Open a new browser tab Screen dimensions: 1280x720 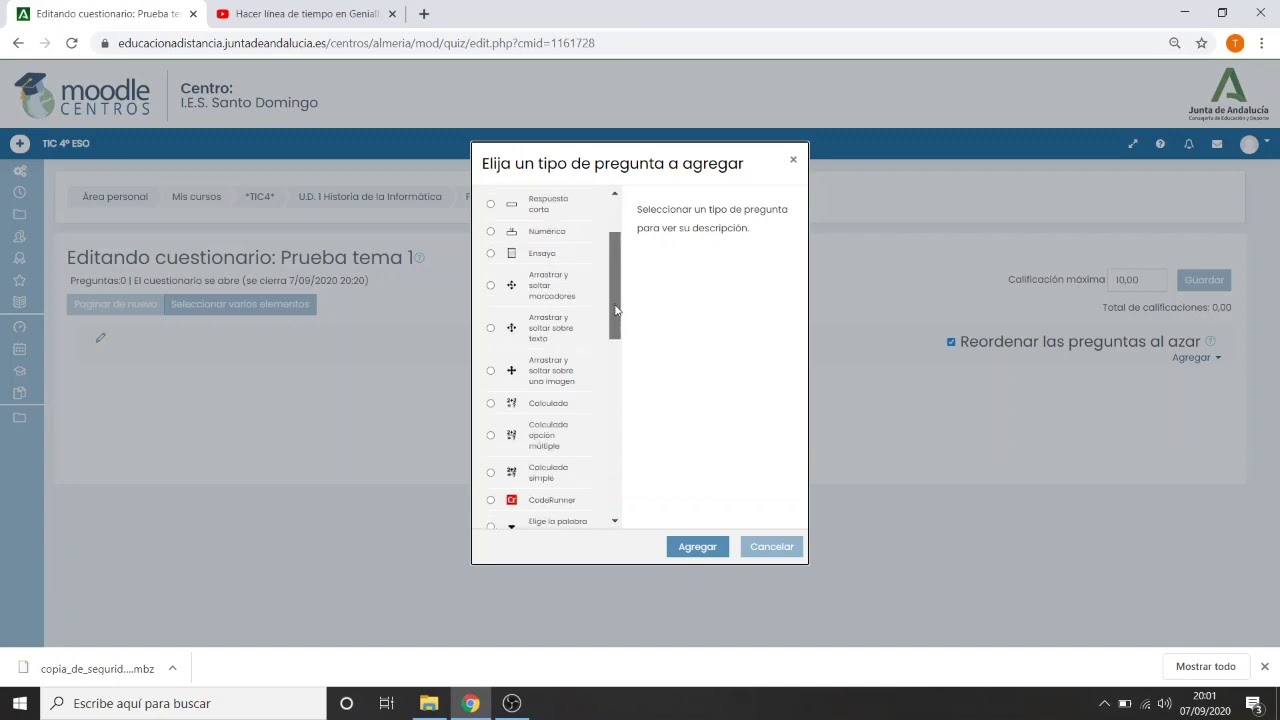pyautogui.click(x=424, y=14)
